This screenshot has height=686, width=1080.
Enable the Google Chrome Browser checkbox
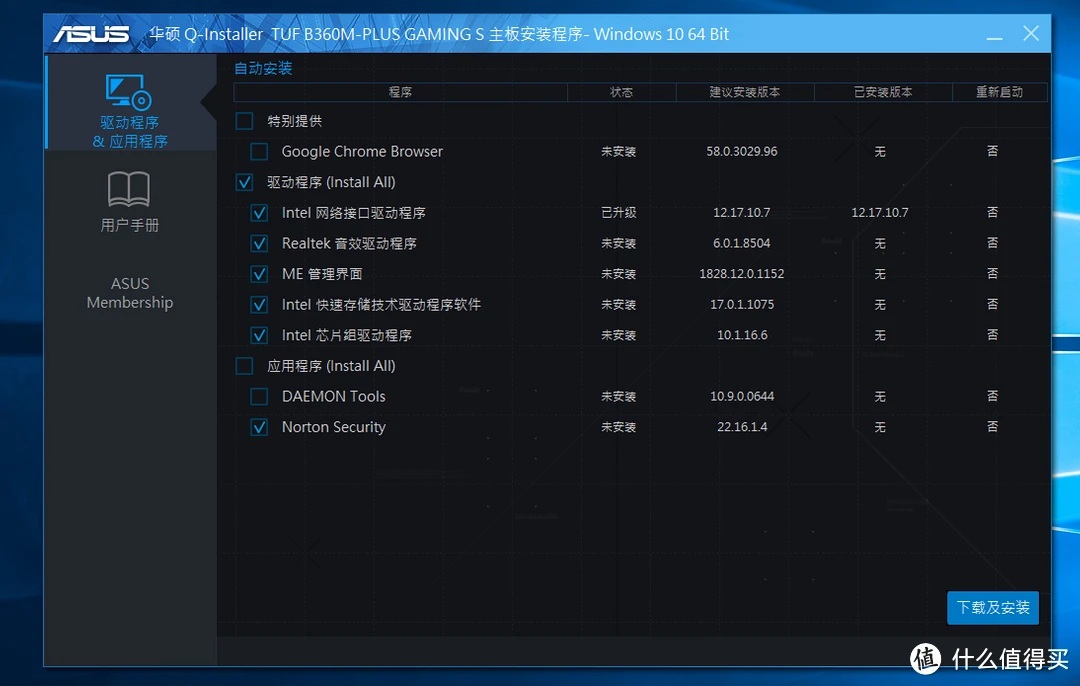[259, 152]
